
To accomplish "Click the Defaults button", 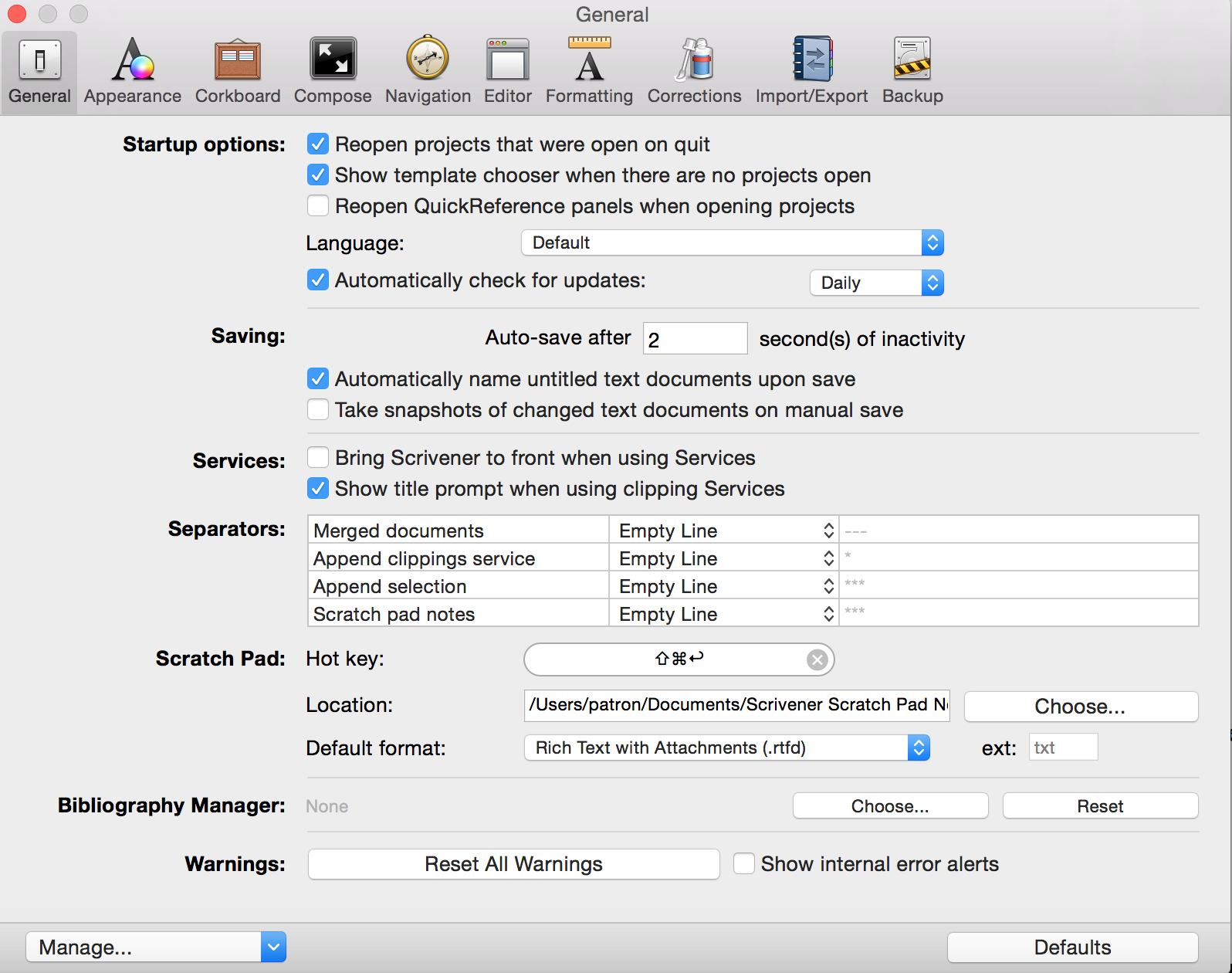I will coord(1072,947).
